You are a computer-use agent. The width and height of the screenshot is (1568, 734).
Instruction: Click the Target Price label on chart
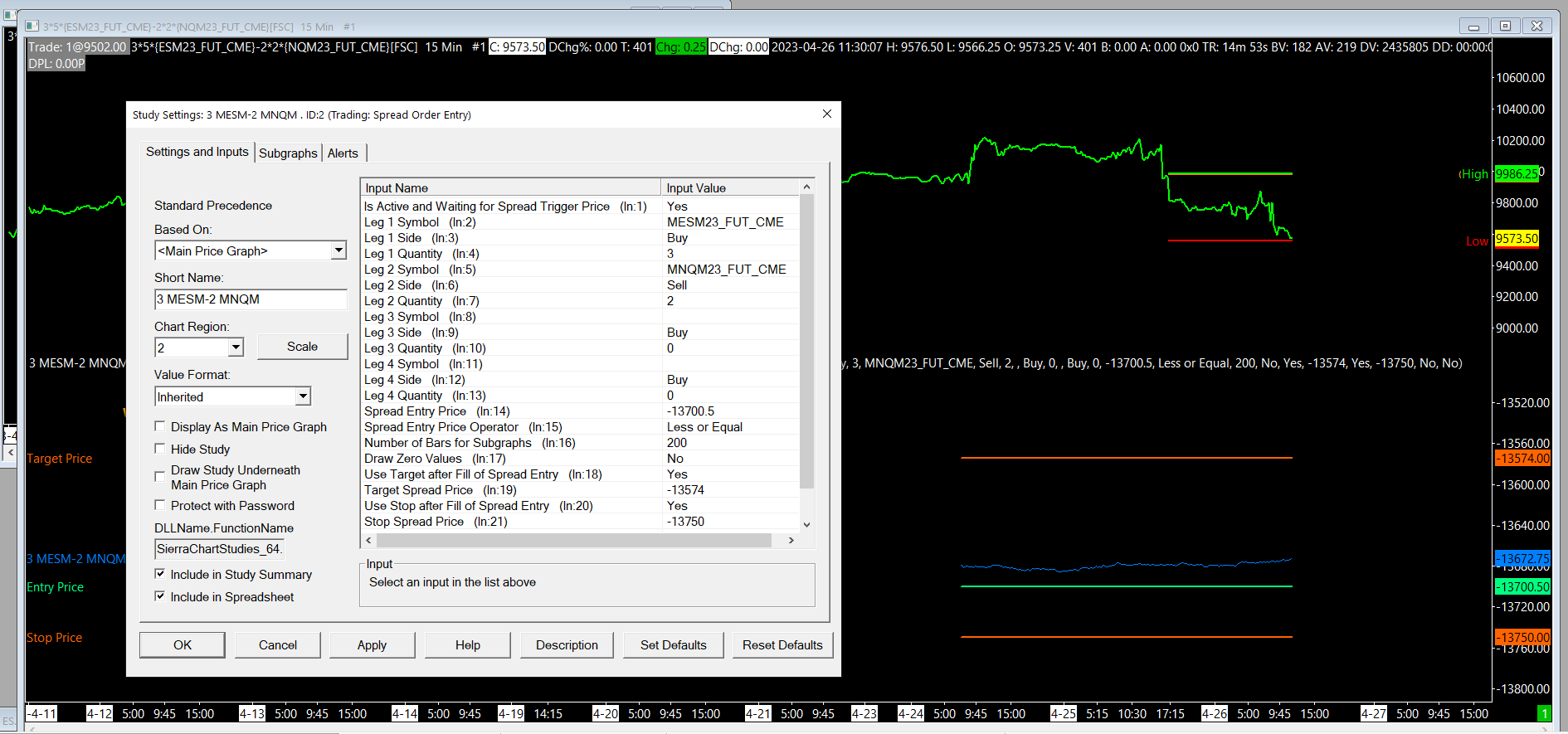pos(60,459)
